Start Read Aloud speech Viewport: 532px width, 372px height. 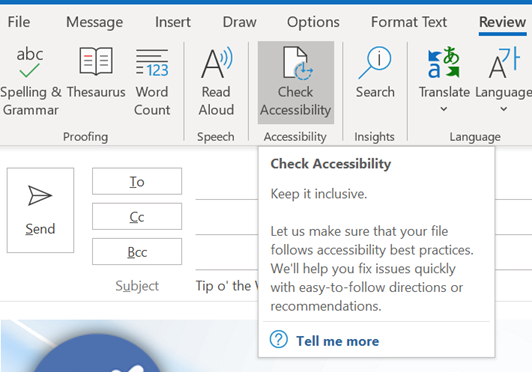click(216, 82)
